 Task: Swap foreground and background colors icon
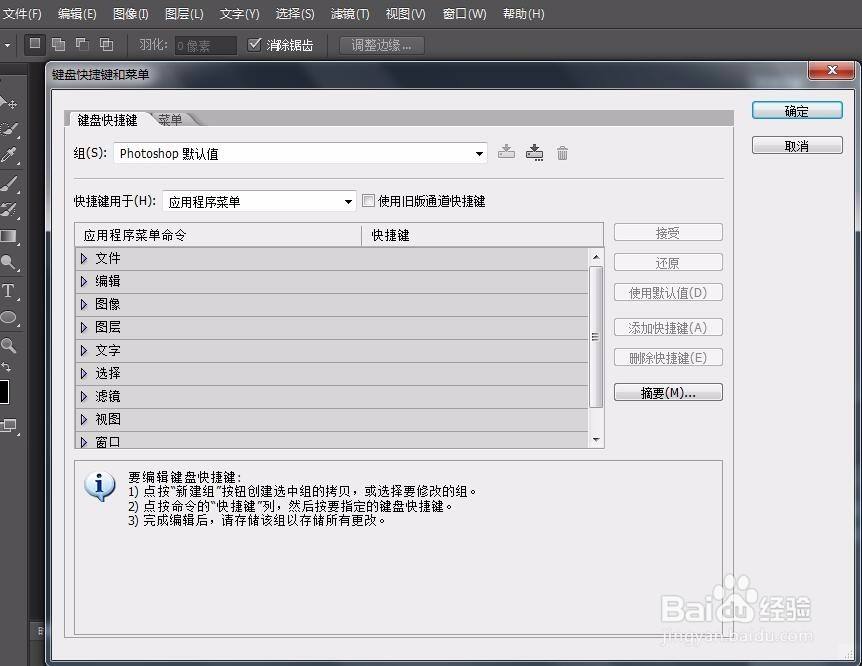pyautogui.click(x=6, y=366)
